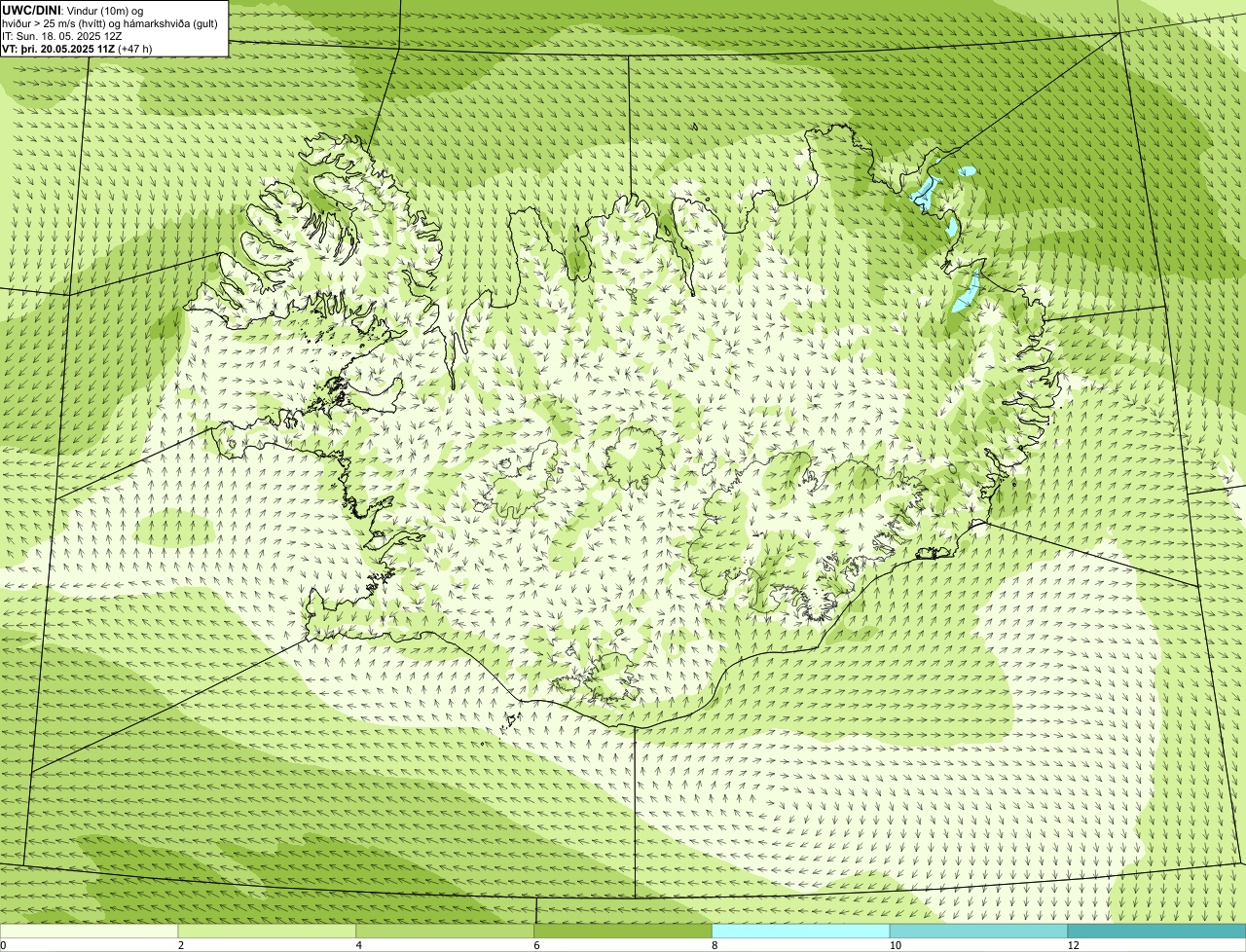Click the '0' scale label
The height and width of the screenshot is (952, 1246).
click(3, 945)
